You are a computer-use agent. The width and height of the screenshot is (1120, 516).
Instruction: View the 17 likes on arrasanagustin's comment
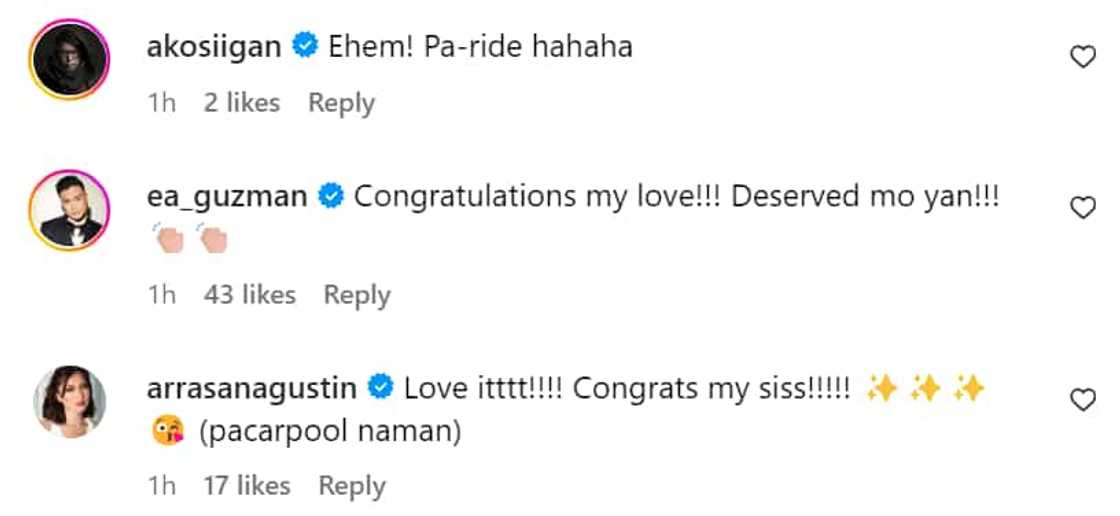tap(247, 486)
